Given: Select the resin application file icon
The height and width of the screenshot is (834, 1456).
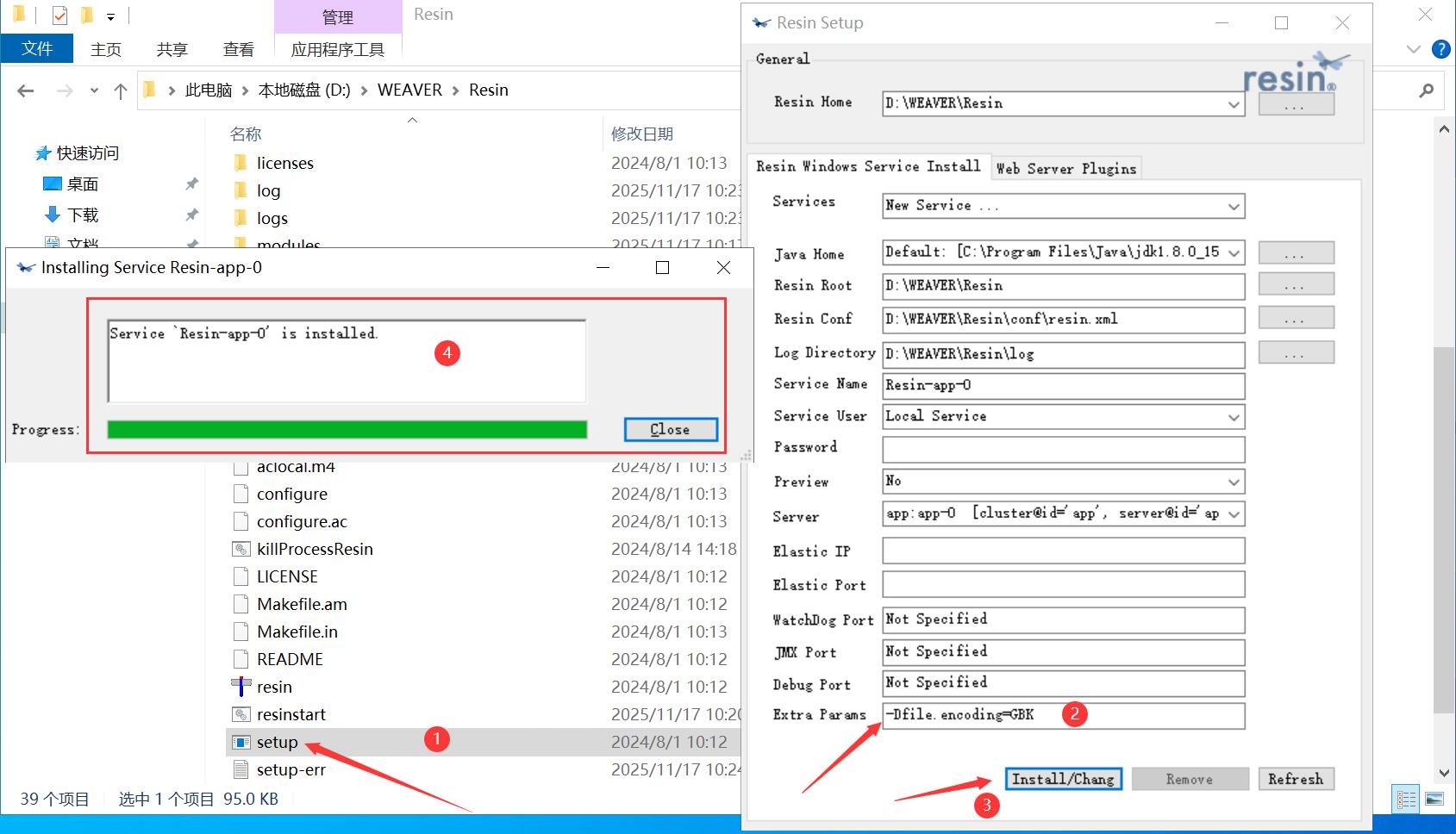Looking at the screenshot, I should pos(241,687).
